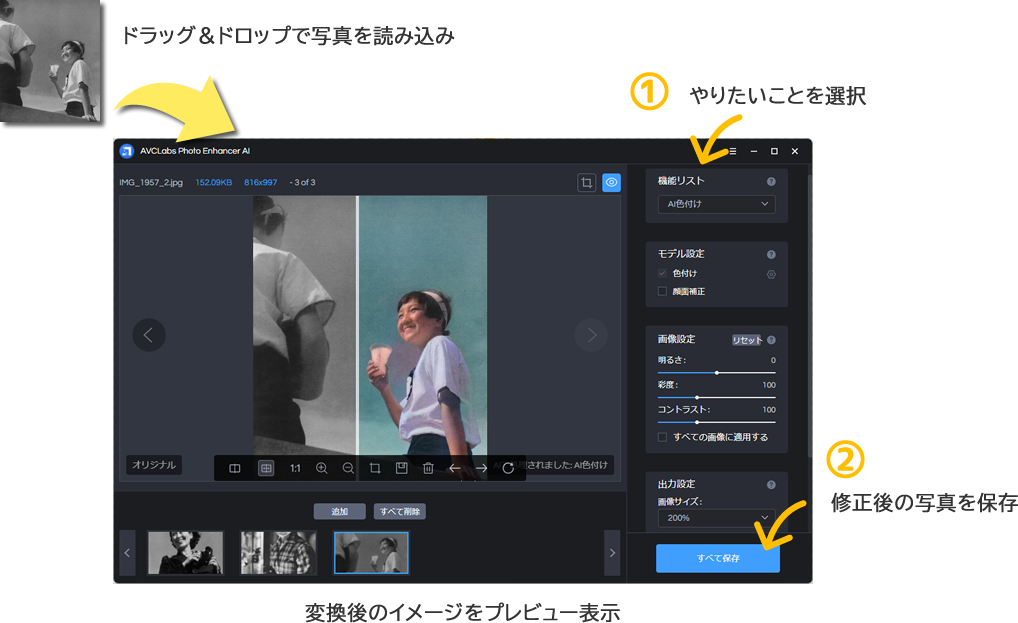The image size is (1018, 623).
Task: Select the first thumbnail of woman with camera
Action: (x=185, y=552)
